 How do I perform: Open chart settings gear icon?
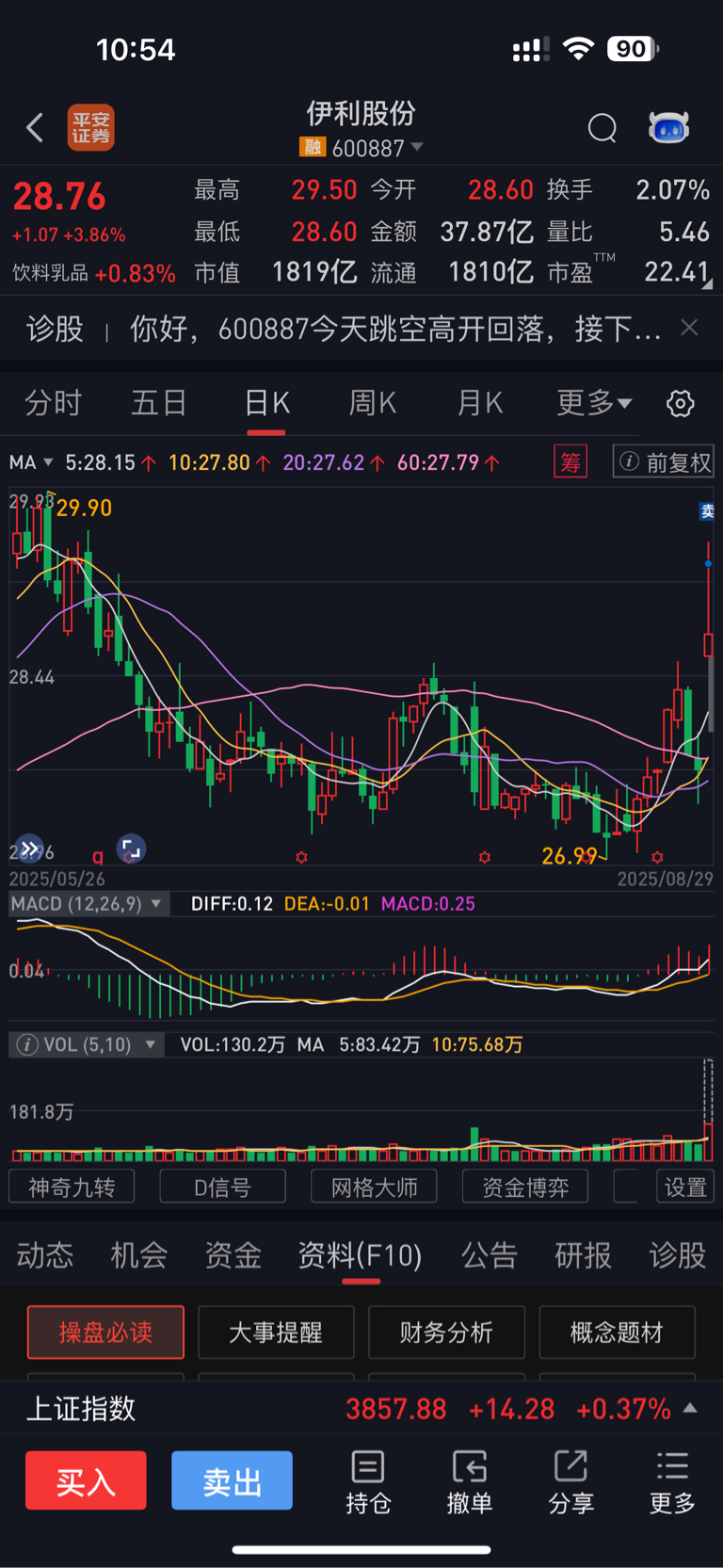point(680,403)
